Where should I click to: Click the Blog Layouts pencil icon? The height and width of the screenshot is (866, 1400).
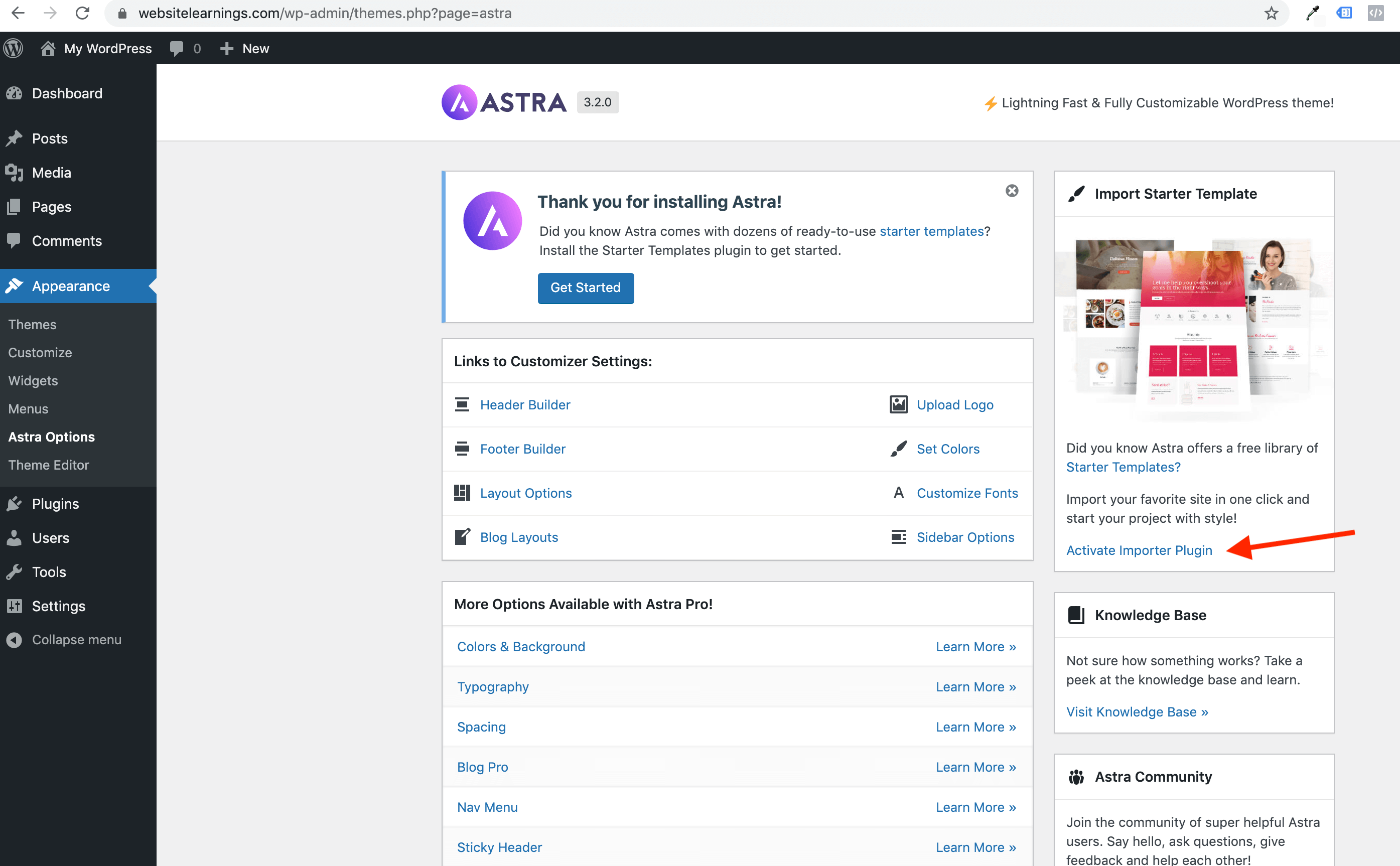462,537
